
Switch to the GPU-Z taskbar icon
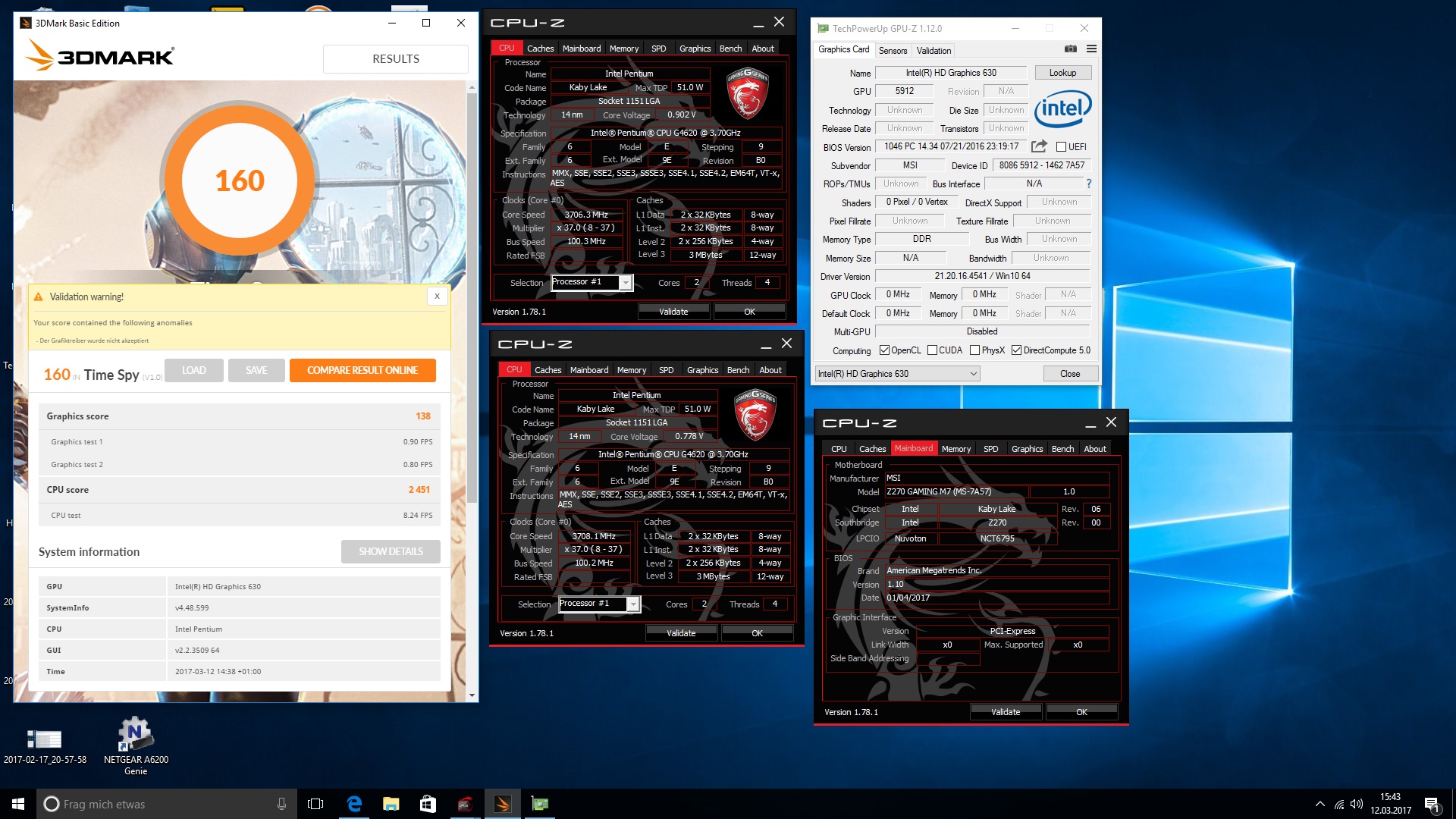tap(539, 804)
